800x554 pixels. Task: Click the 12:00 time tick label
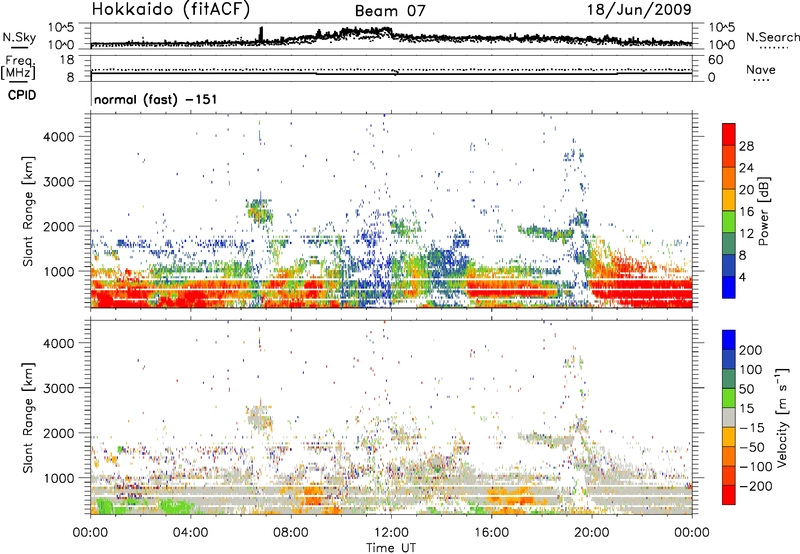point(391,533)
